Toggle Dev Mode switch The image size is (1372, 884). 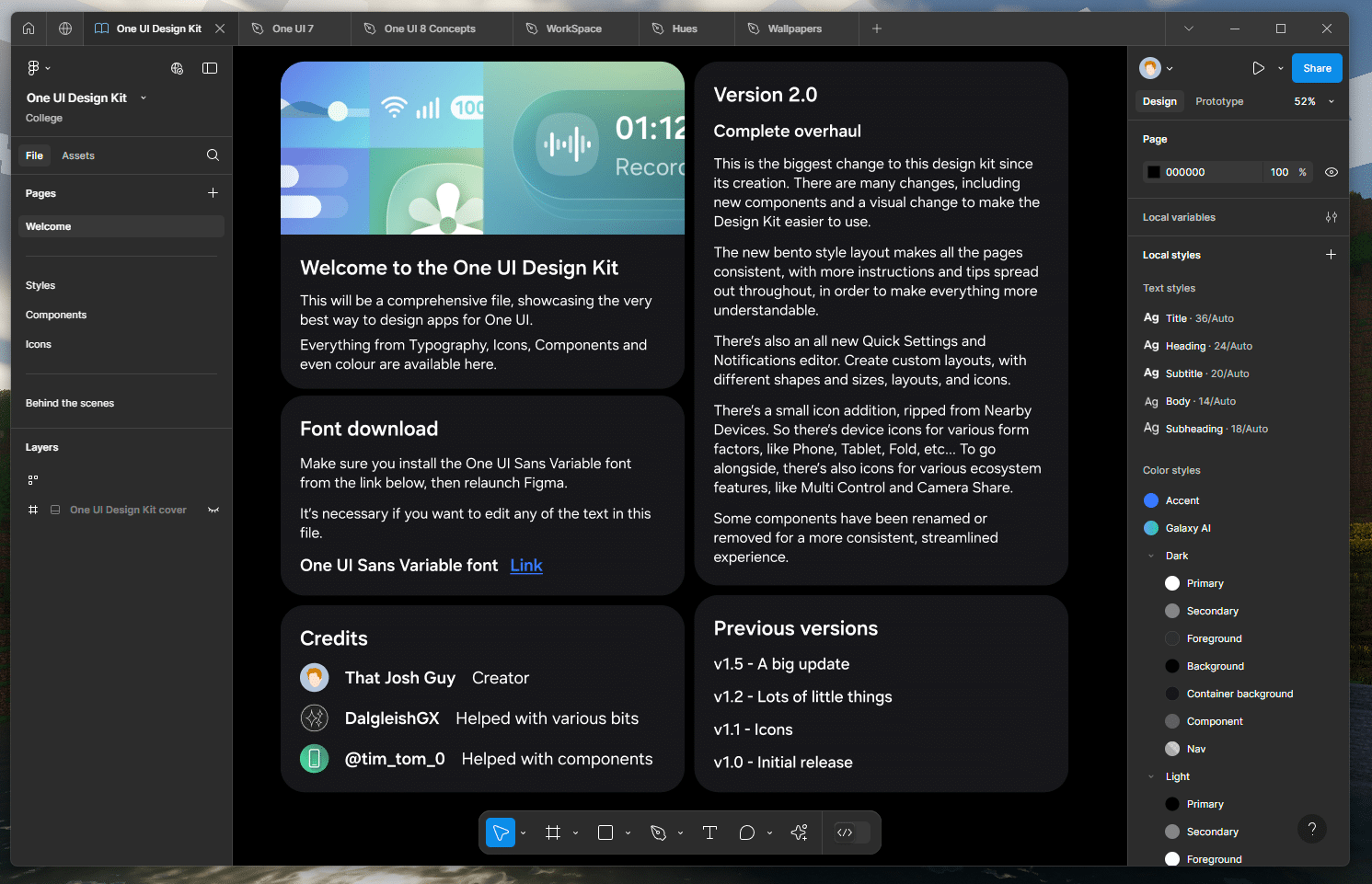coord(851,832)
